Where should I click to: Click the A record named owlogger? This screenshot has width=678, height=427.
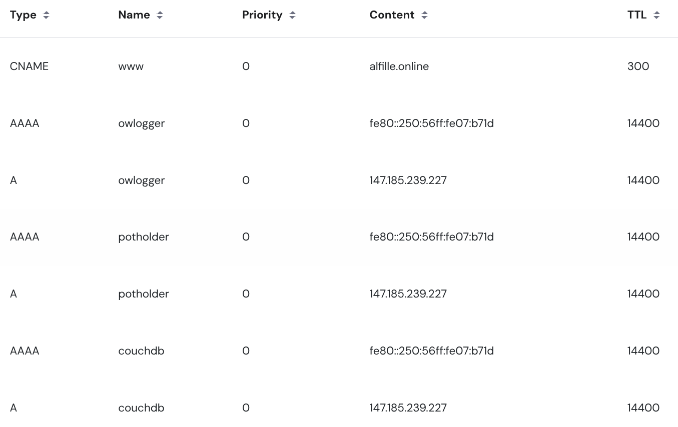[141, 180]
